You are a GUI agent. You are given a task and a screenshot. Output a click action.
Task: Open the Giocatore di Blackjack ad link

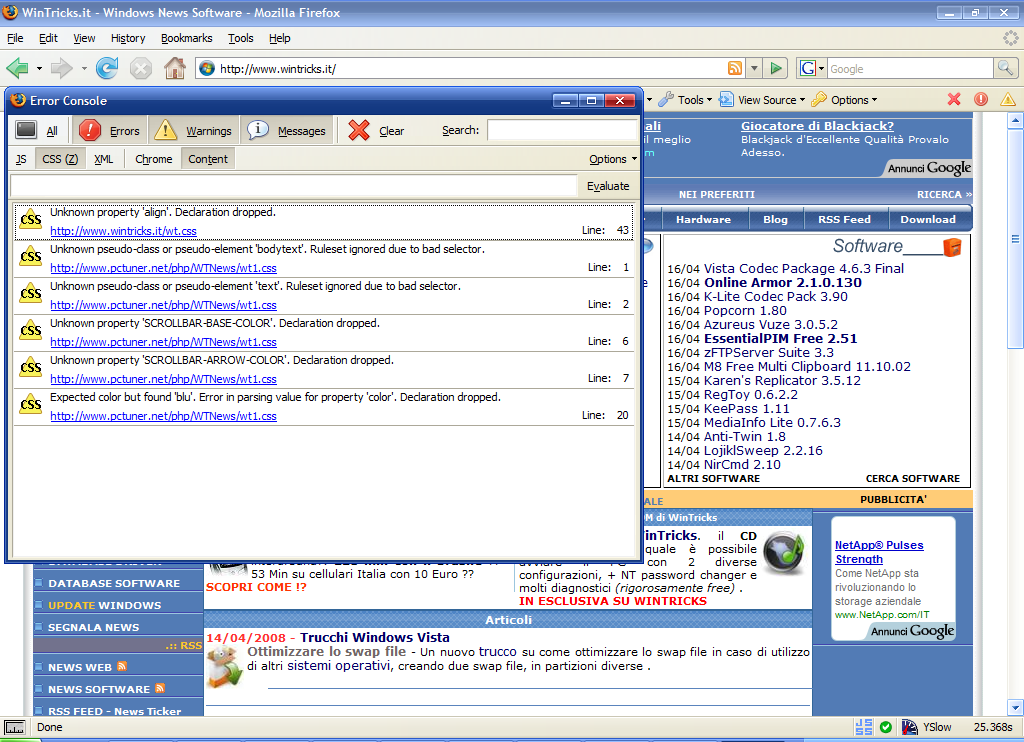(x=817, y=125)
